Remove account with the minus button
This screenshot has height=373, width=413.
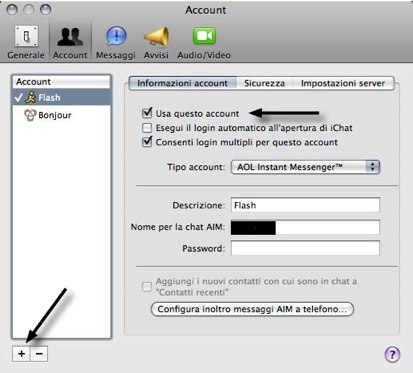[39, 354]
